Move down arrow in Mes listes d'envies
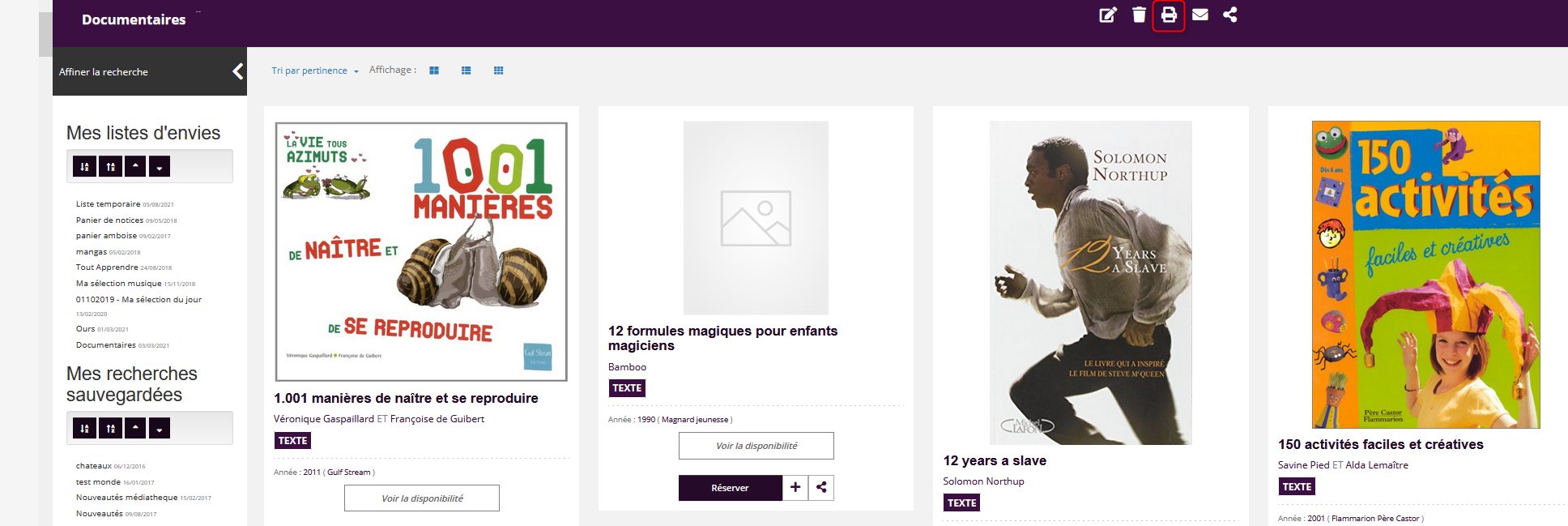The height and width of the screenshot is (526, 1568). click(x=160, y=166)
